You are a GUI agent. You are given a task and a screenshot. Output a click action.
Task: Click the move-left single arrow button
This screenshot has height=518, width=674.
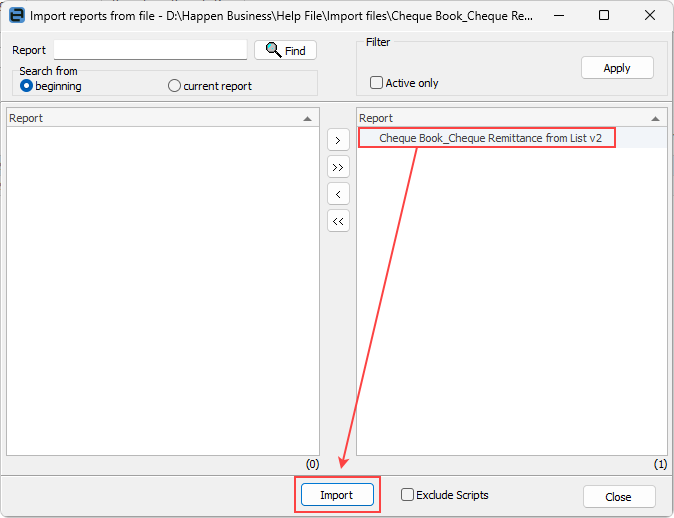338,194
